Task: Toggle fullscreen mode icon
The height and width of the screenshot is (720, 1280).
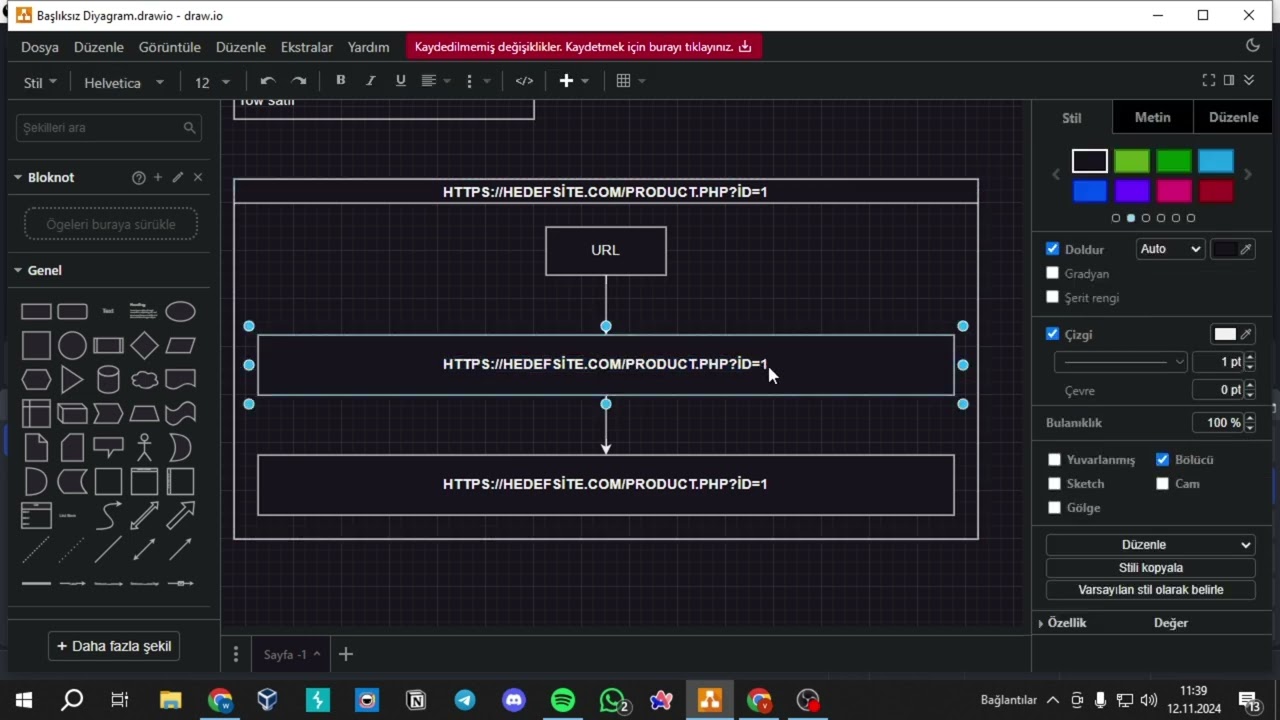Action: click(x=1208, y=81)
